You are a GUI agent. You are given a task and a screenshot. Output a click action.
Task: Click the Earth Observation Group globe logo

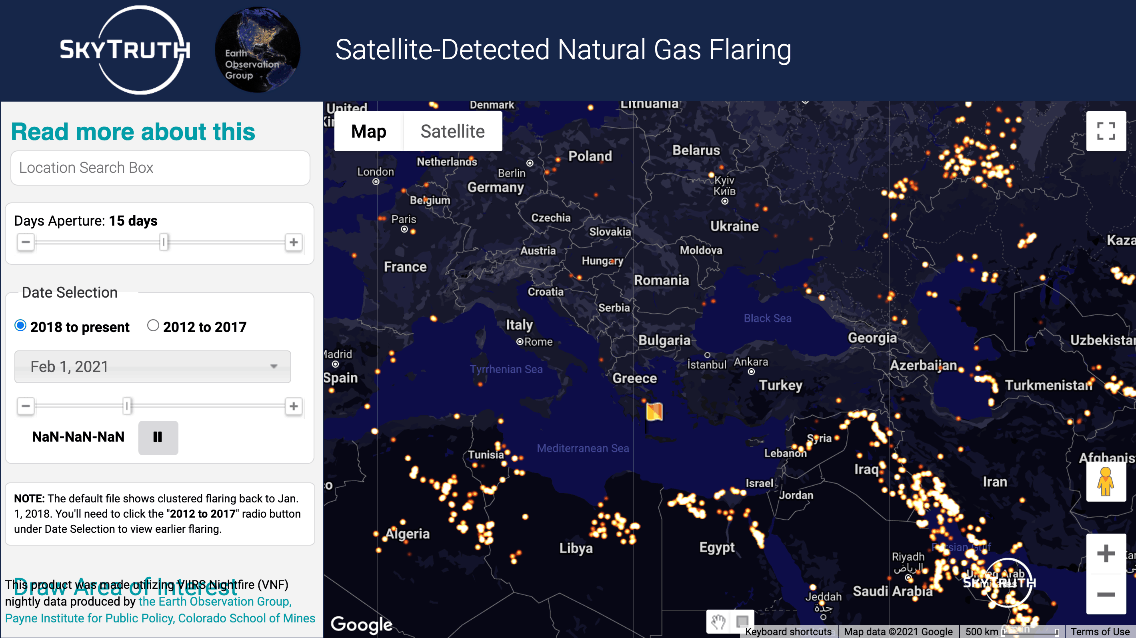[x=257, y=49]
